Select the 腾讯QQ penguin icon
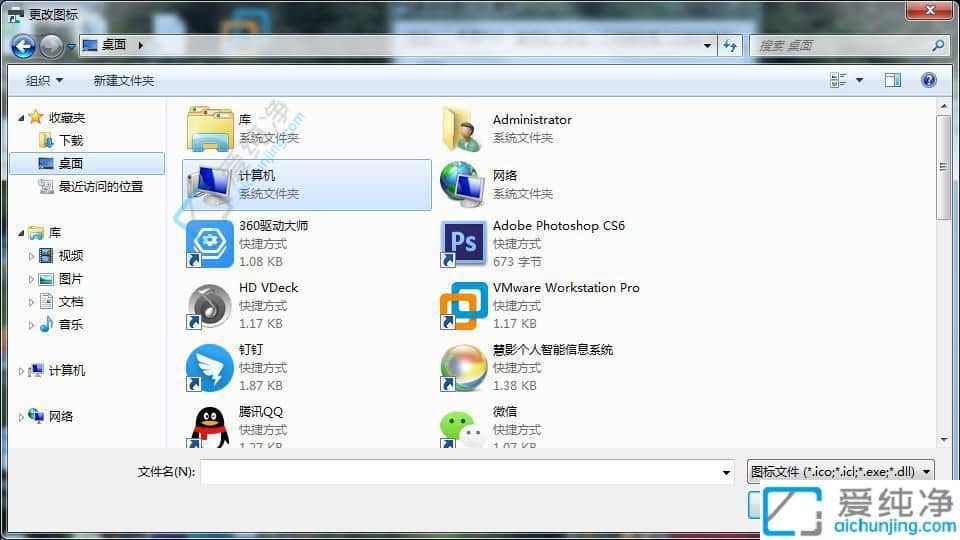This screenshot has height=540, width=960. [210, 427]
